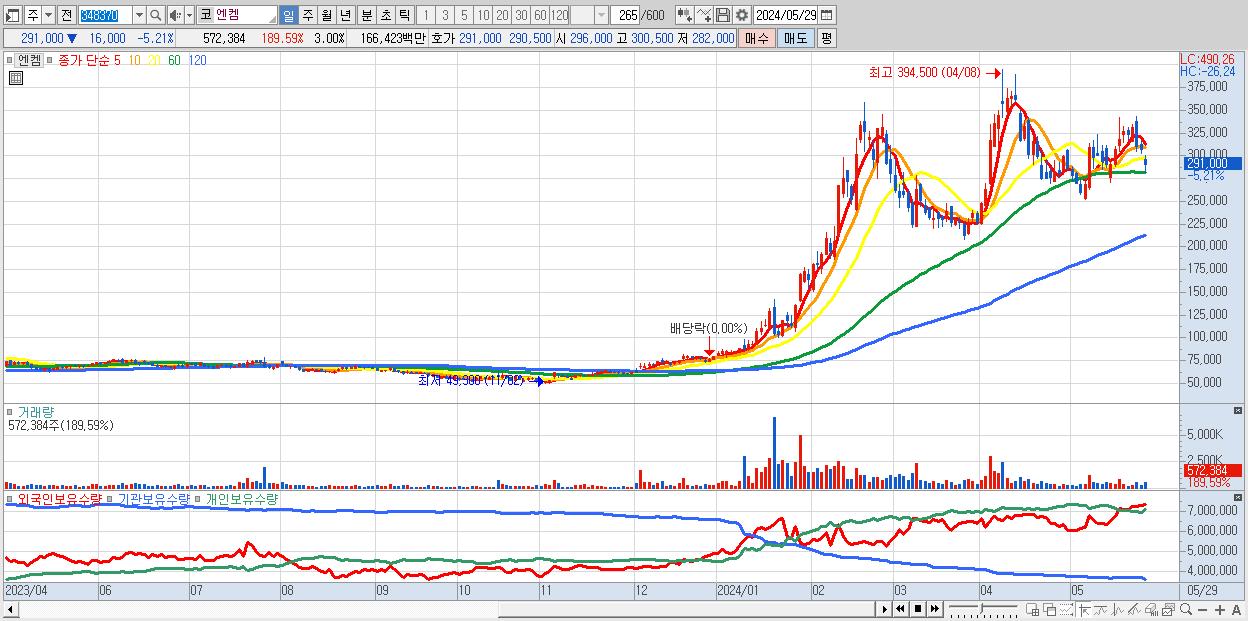Click the date field 2024/05/29

(x=785, y=15)
